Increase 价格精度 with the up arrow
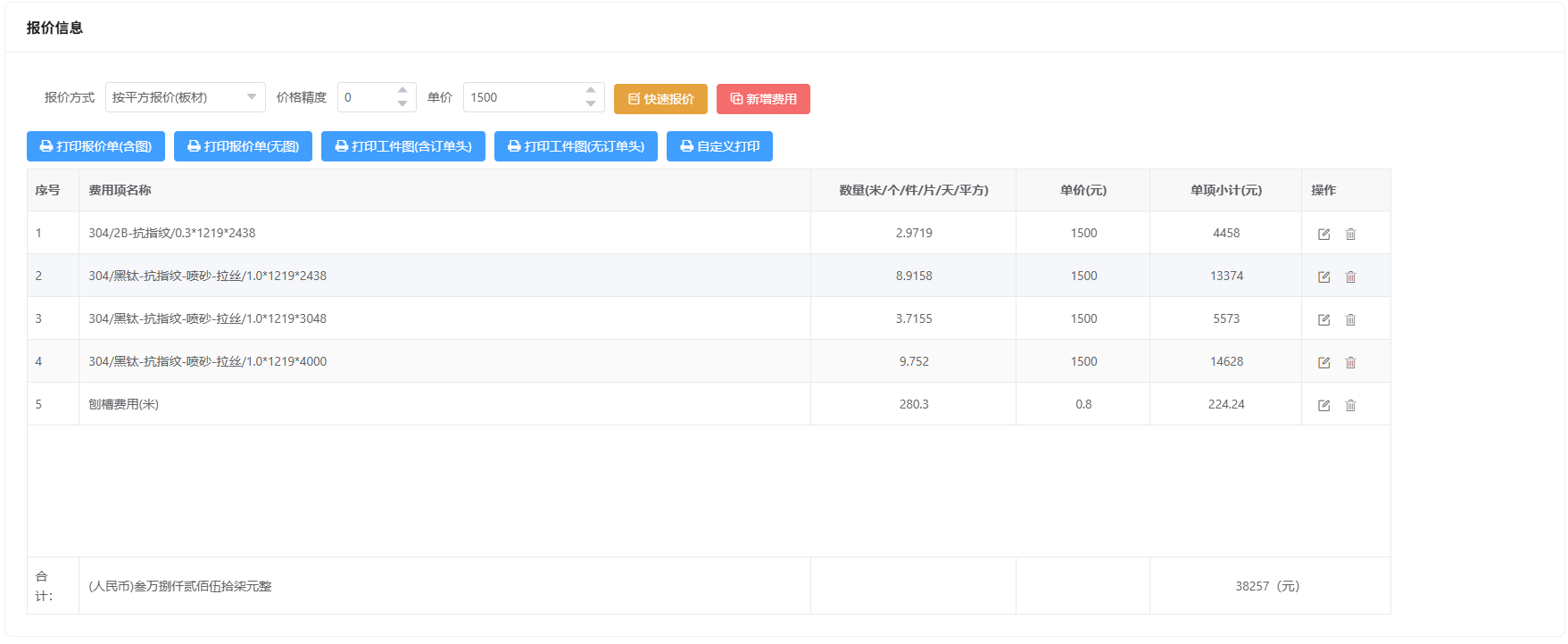The width and height of the screenshot is (1568, 644). [x=402, y=90]
